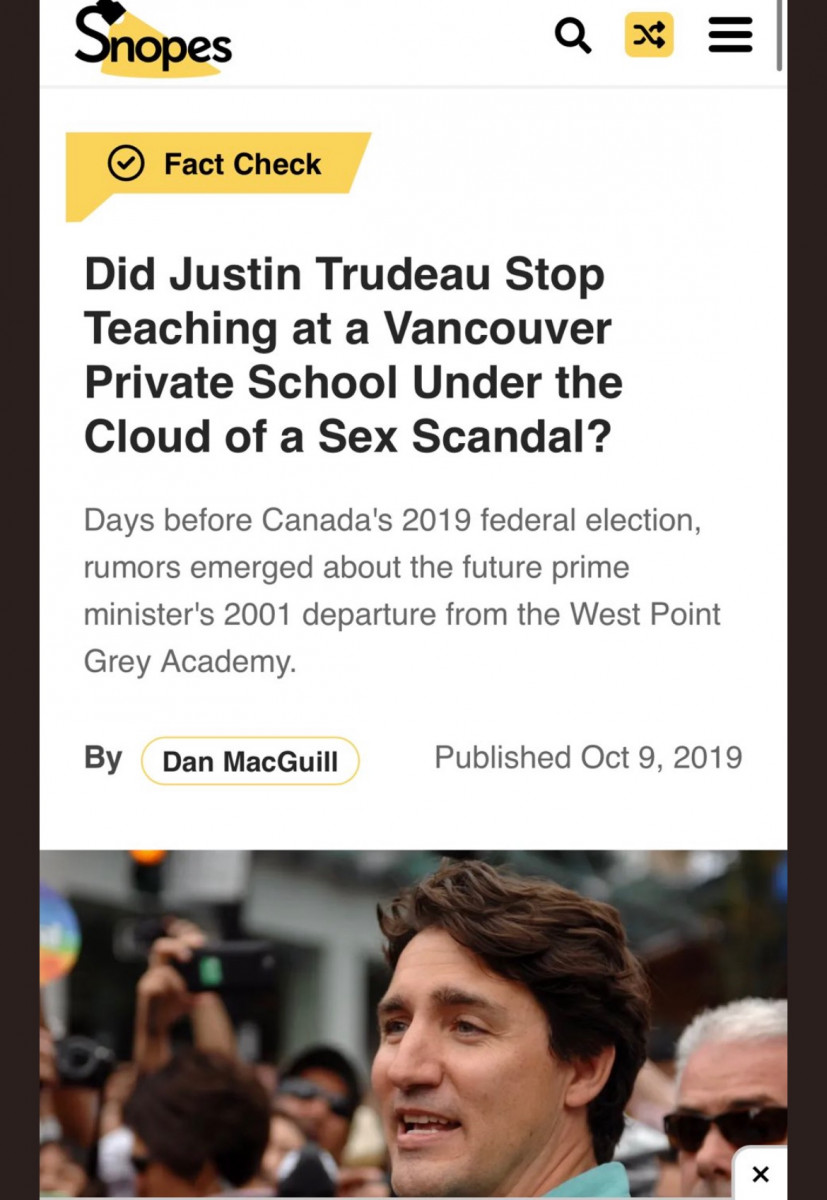Click the sunglasses on the white-haired man
Image resolution: width=827 pixels, height=1200 pixels.
click(x=724, y=1126)
